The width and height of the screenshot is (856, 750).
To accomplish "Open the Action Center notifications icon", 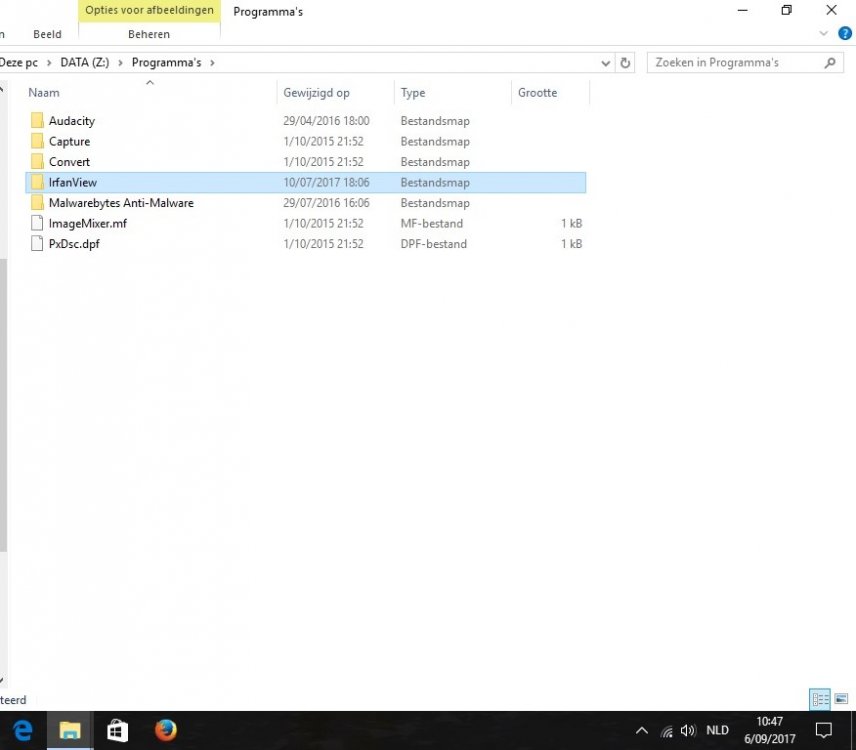I will [x=824, y=730].
